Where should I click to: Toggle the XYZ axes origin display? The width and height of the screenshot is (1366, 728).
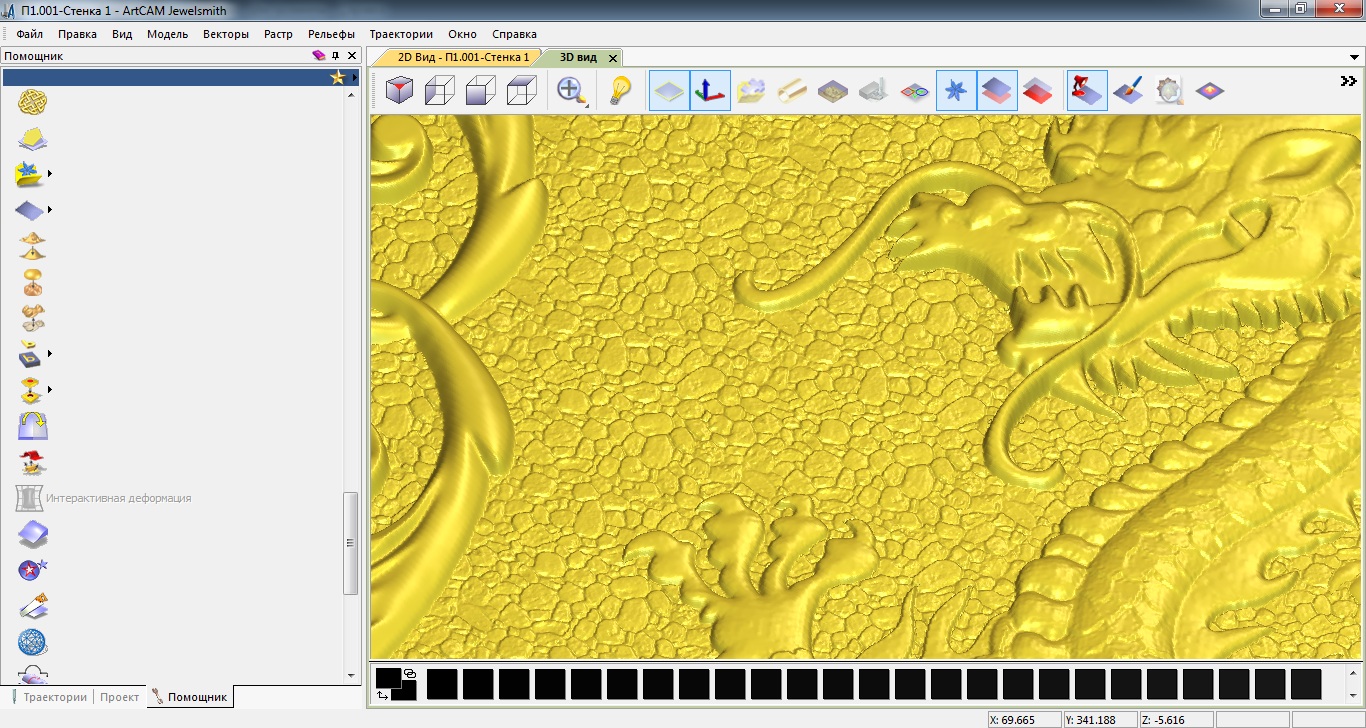(710, 90)
